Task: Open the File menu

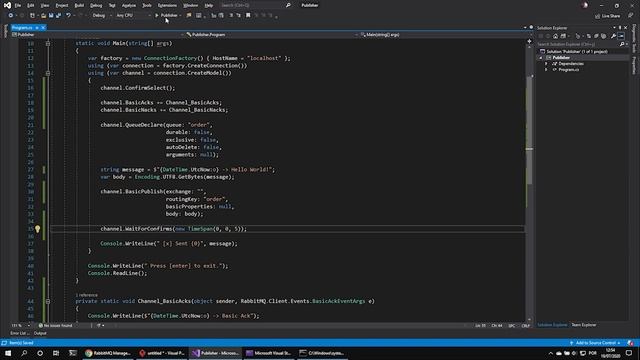Action: (18, 5)
